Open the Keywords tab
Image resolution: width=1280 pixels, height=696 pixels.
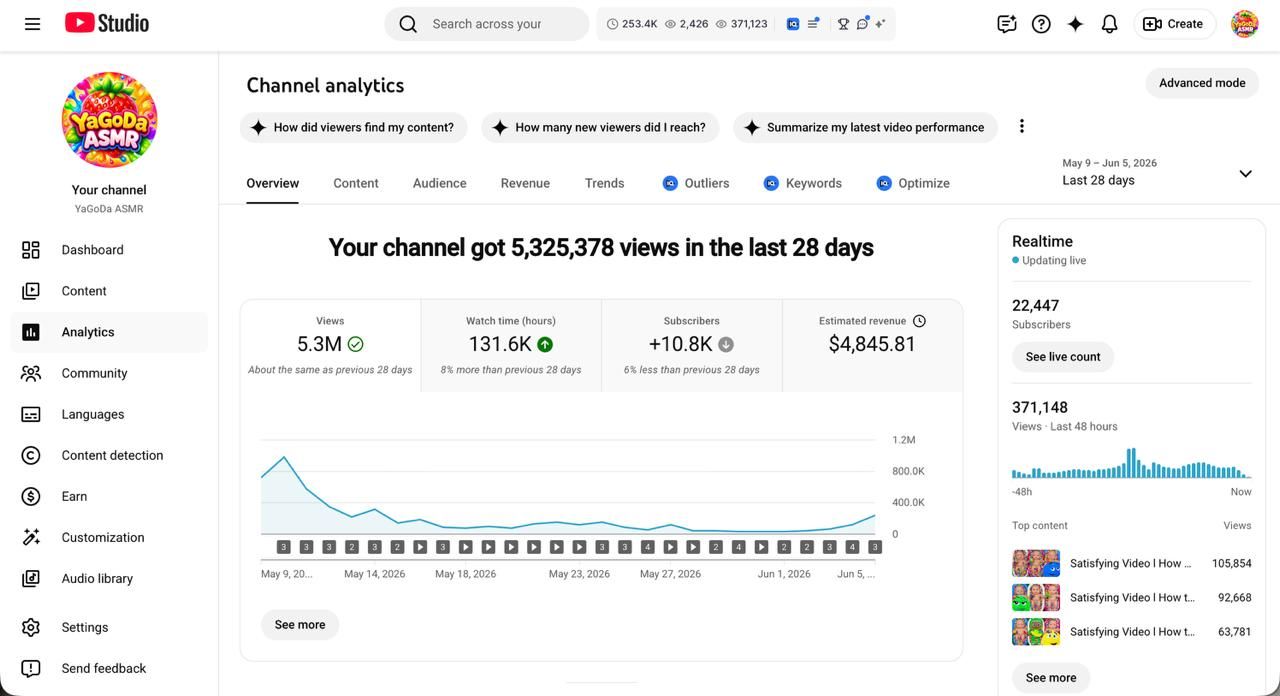pyautogui.click(x=803, y=183)
